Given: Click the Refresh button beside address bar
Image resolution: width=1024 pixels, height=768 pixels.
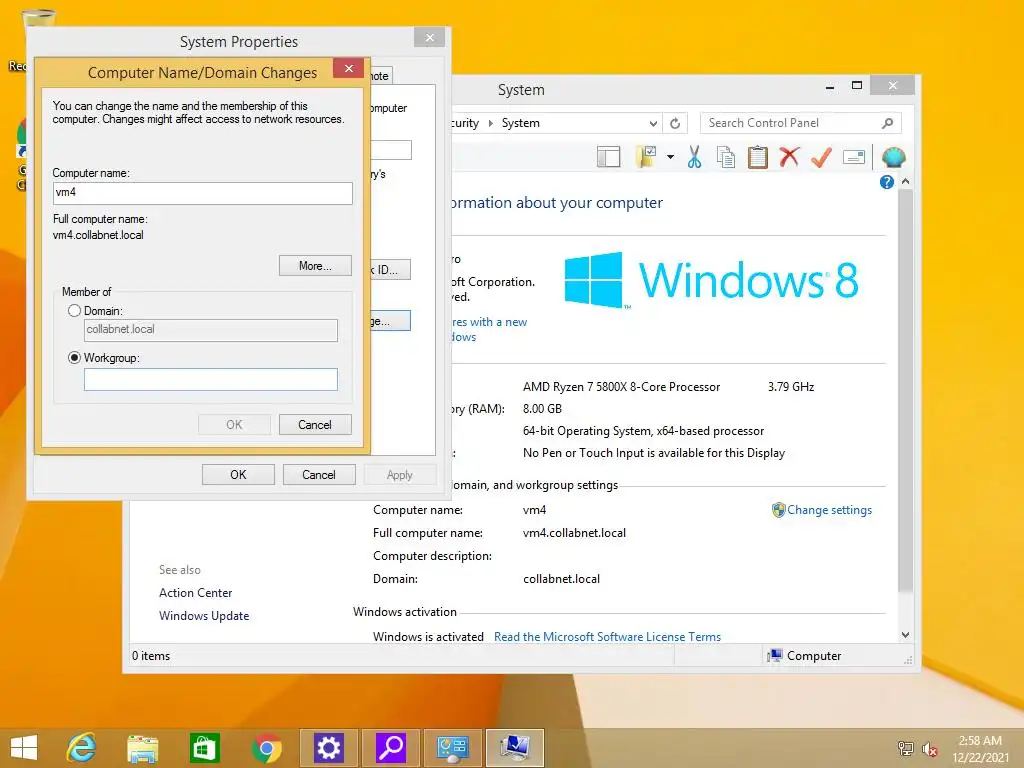Looking at the screenshot, I should [675, 123].
